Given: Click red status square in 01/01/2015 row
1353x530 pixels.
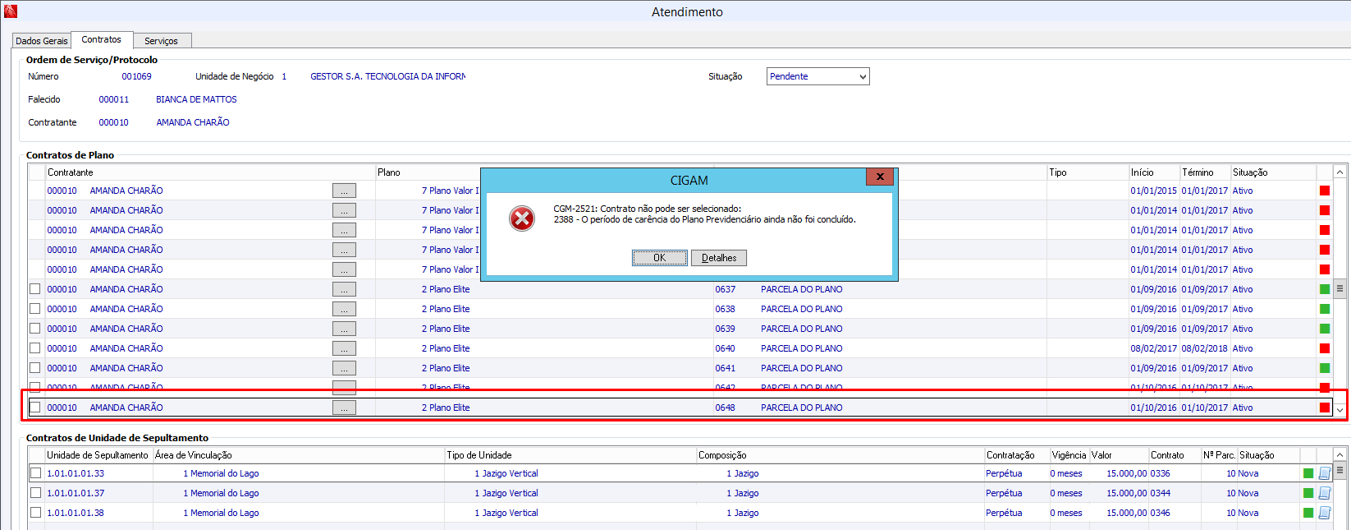Looking at the screenshot, I should 1325,191.
